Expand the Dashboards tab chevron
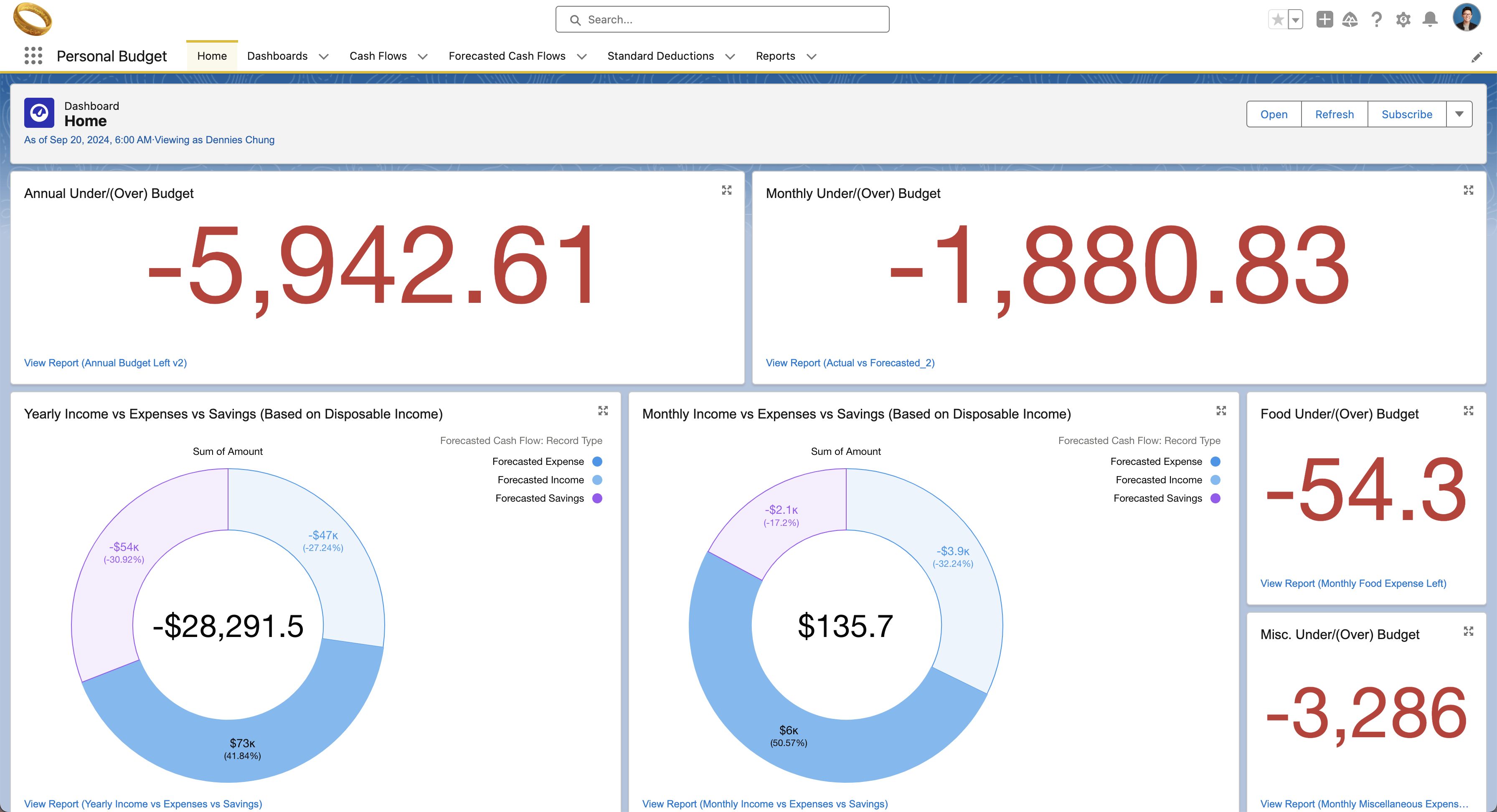Viewport: 1497px width, 812px height. (324, 56)
